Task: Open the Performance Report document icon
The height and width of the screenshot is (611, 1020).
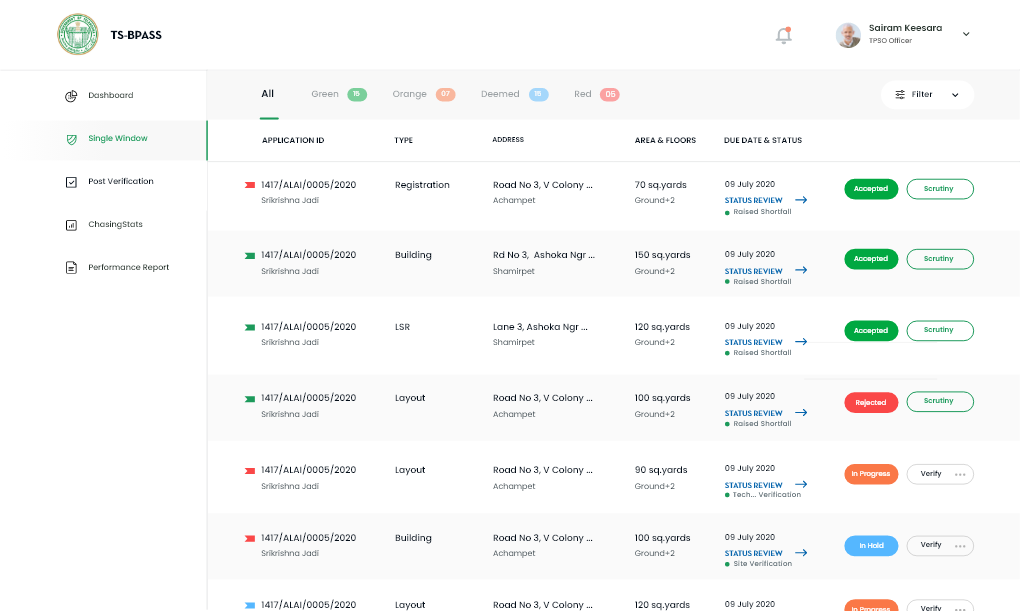Action: [x=71, y=268]
